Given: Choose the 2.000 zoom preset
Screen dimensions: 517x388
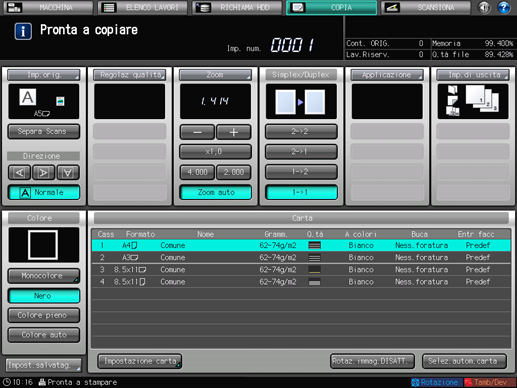Looking at the screenshot, I should tap(234, 172).
